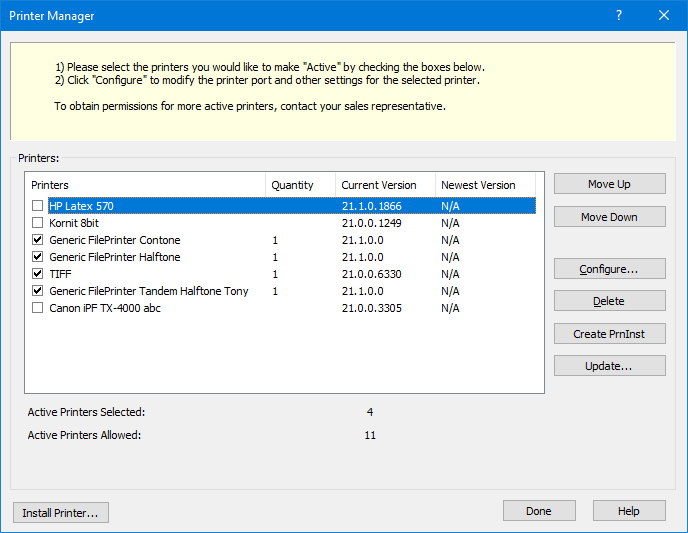
Task: Check the HP Latex 570 checkbox
Action: 38,206
